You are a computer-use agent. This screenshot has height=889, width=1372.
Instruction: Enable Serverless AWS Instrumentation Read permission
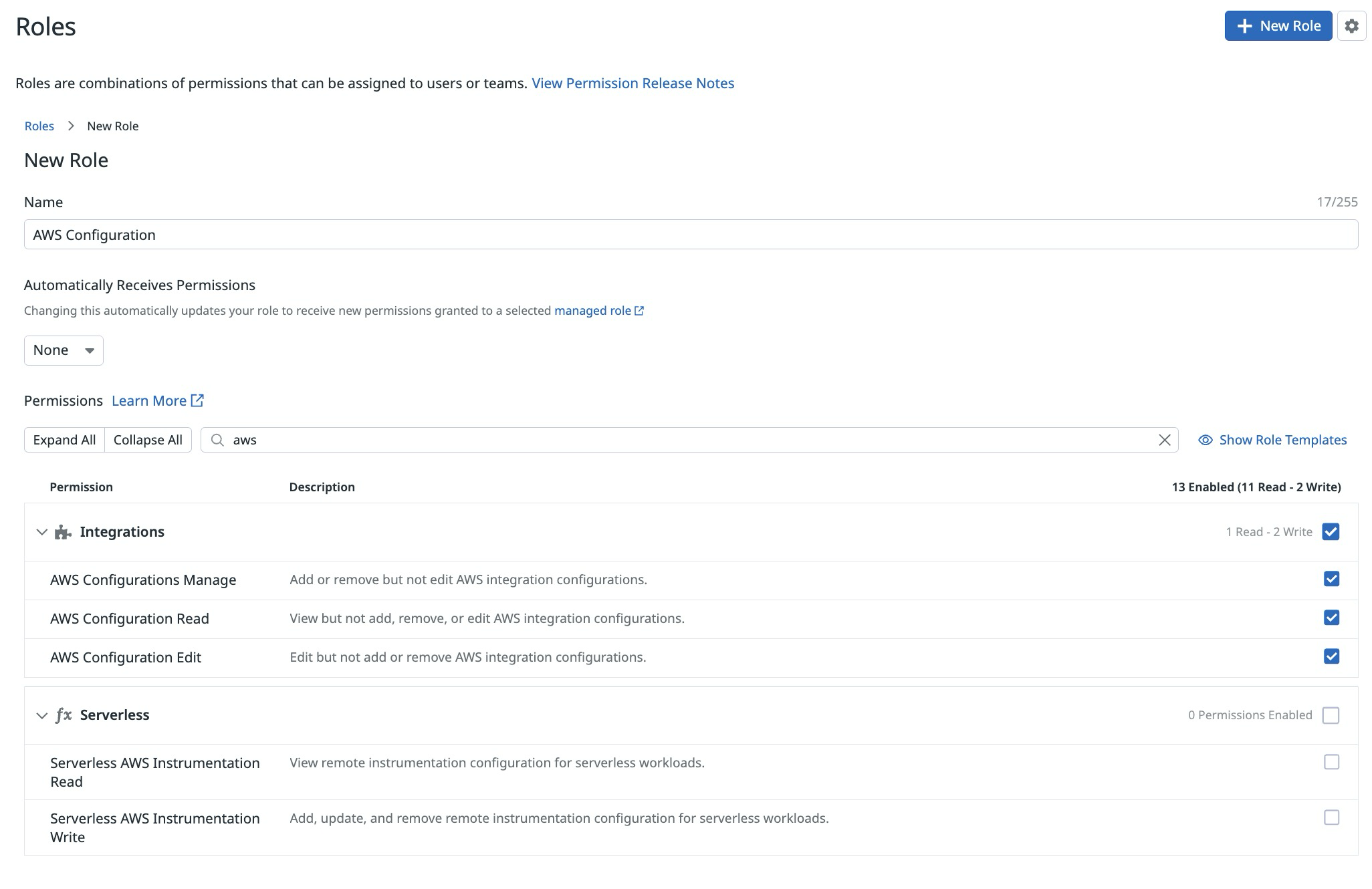(1331, 762)
